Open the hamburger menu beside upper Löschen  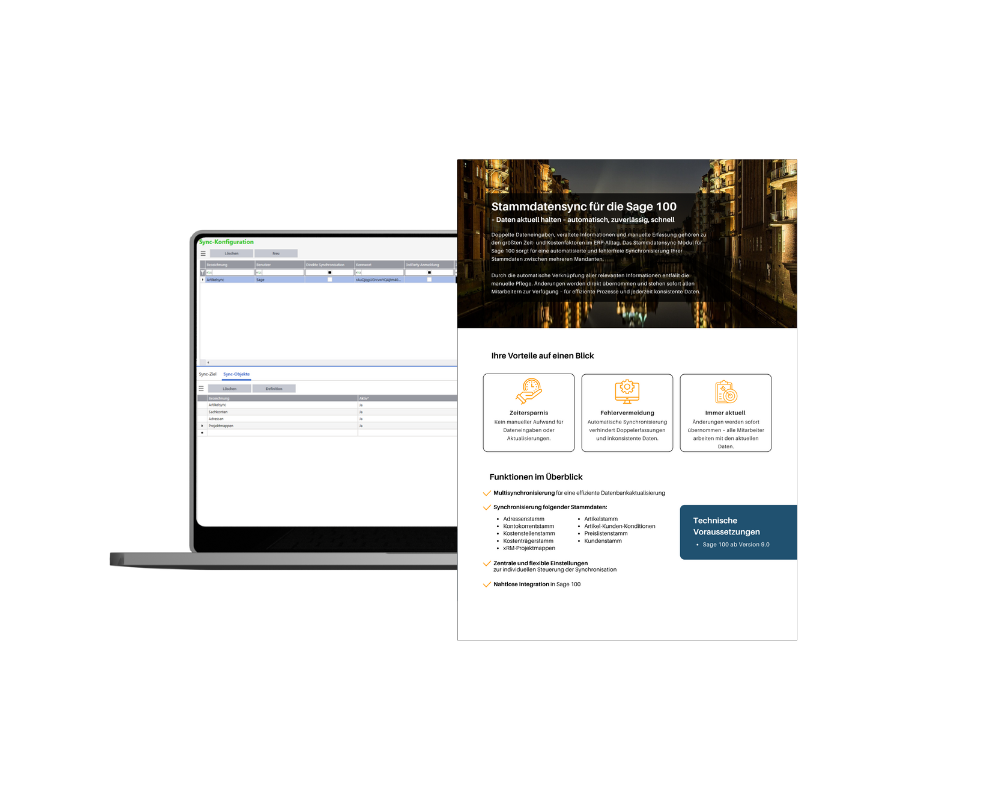click(x=203, y=254)
